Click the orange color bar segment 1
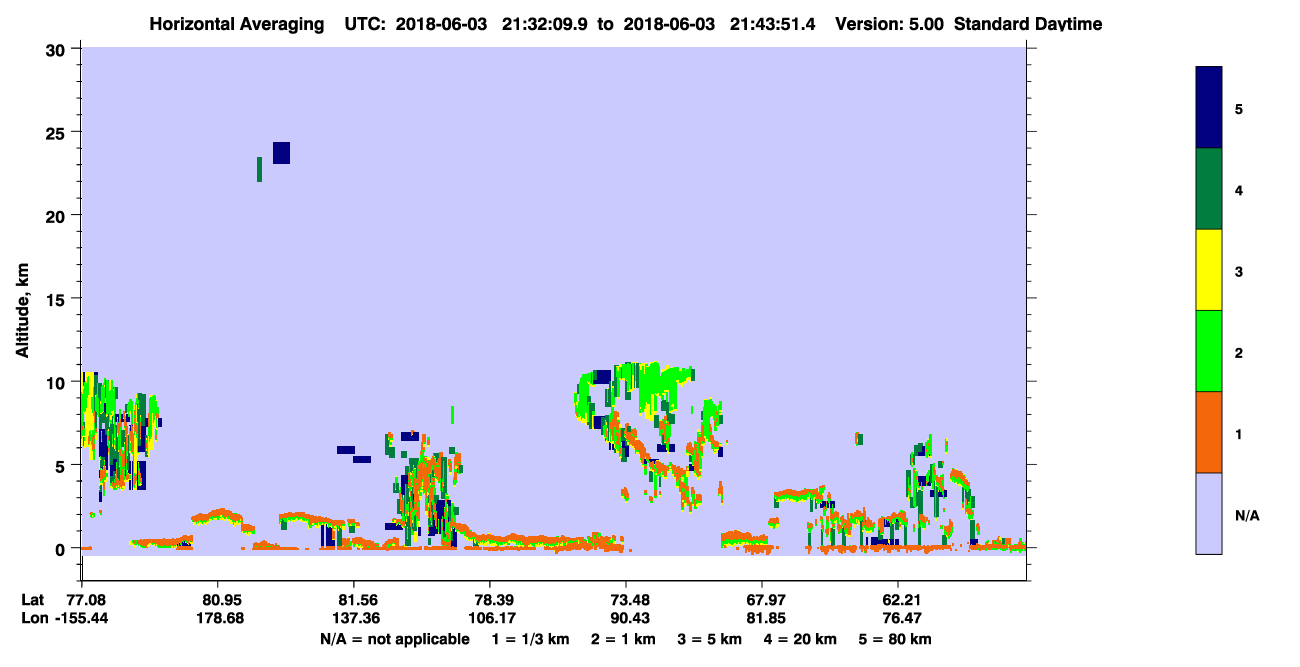The height and width of the screenshot is (667, 1300). [x=1209, y=432]
